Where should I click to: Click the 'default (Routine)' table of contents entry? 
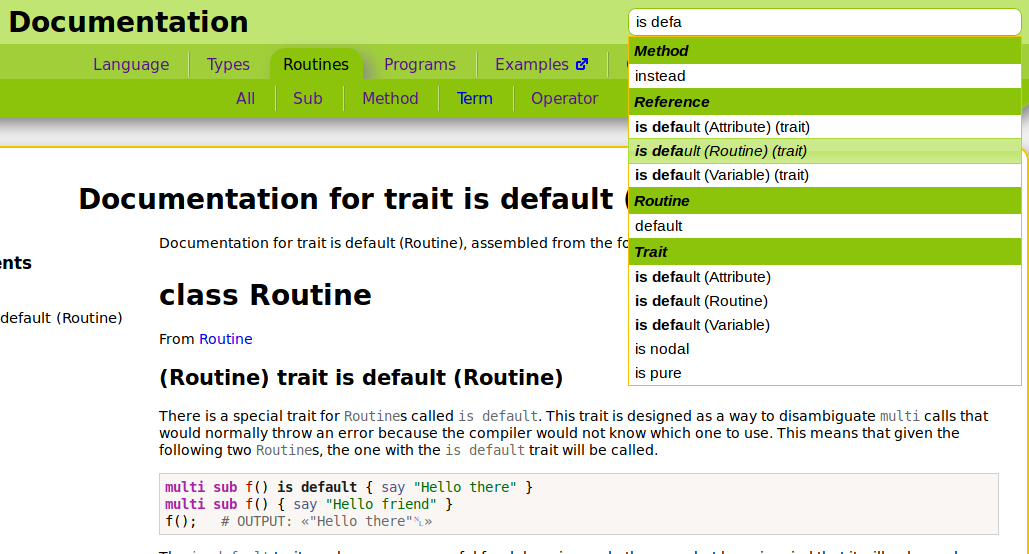click(x=61, y=318)
